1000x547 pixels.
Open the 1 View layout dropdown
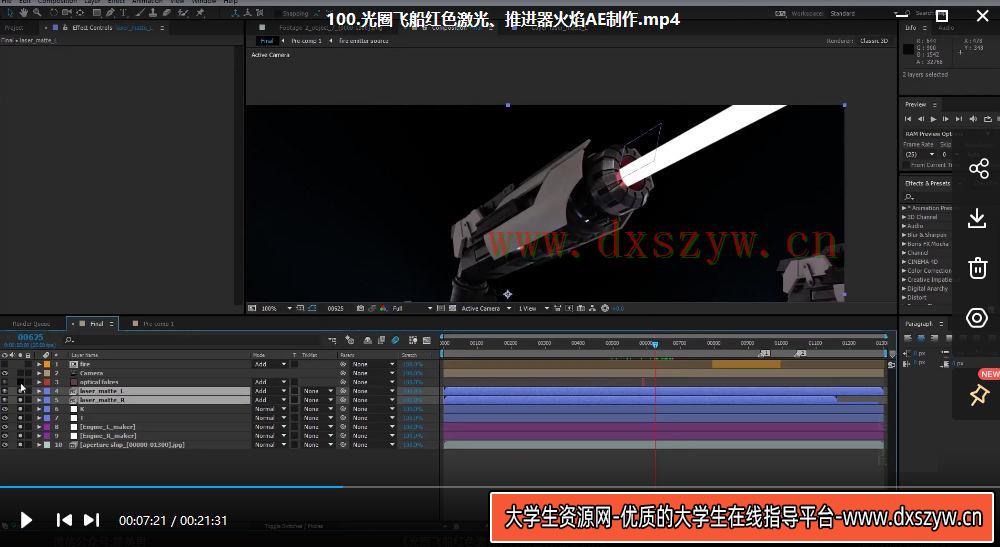[x=534, y=308]
